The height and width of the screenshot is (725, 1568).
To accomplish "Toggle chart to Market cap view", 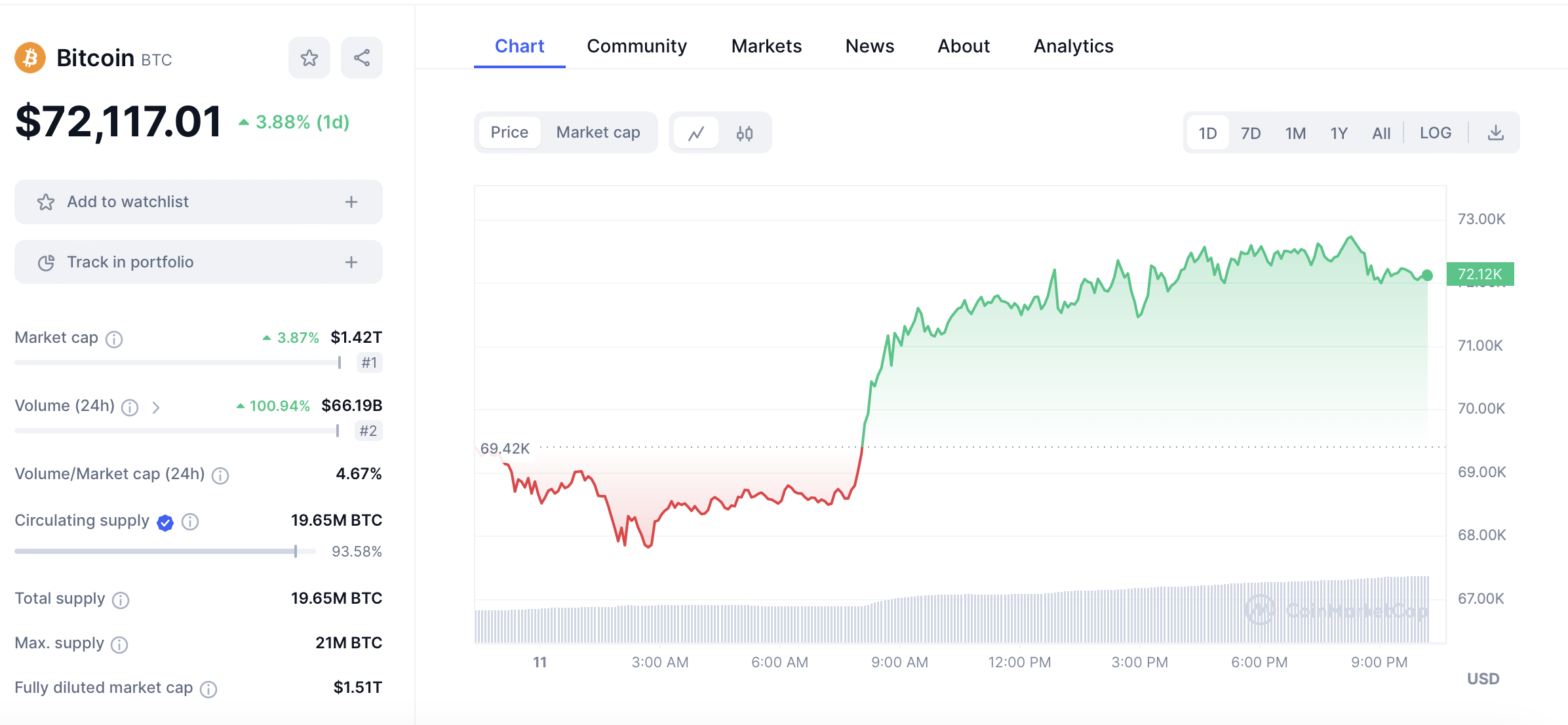I will click(598, 132).
